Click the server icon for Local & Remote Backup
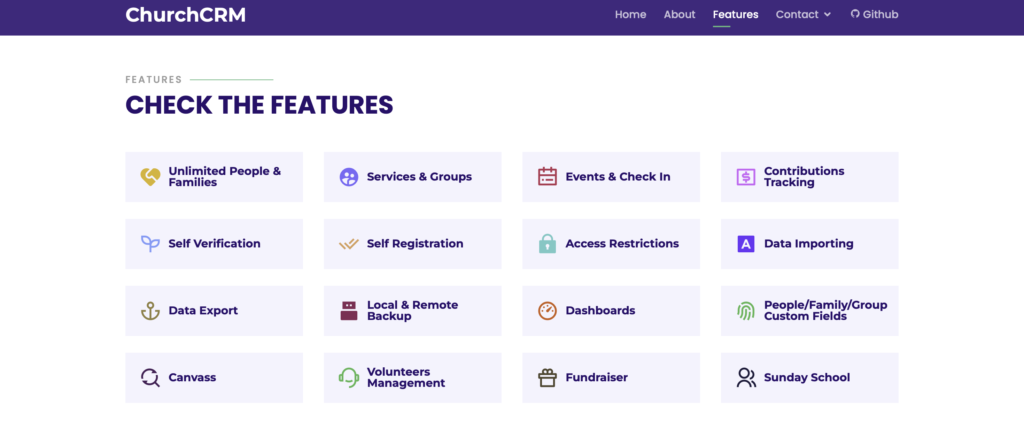The image size is (1024, 436). click(349, 311)
